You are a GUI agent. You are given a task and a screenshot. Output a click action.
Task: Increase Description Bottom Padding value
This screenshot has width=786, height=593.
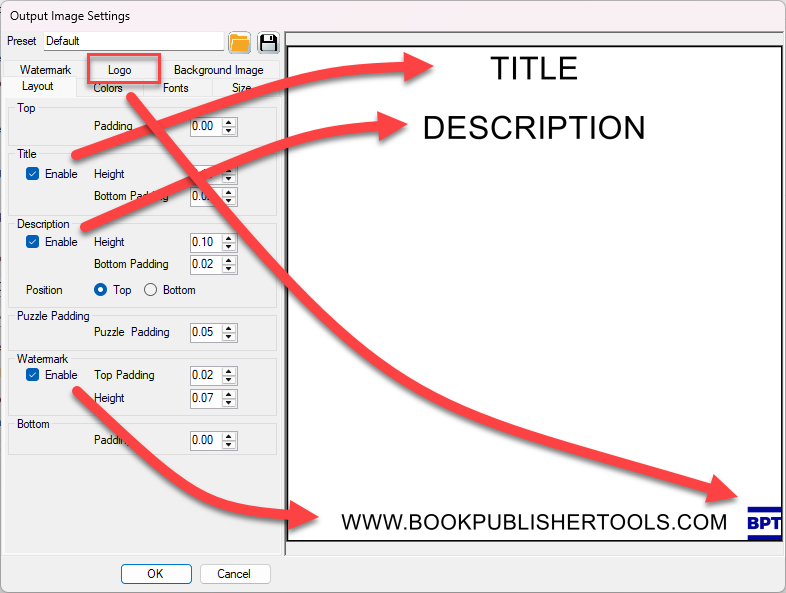point(229,260)
